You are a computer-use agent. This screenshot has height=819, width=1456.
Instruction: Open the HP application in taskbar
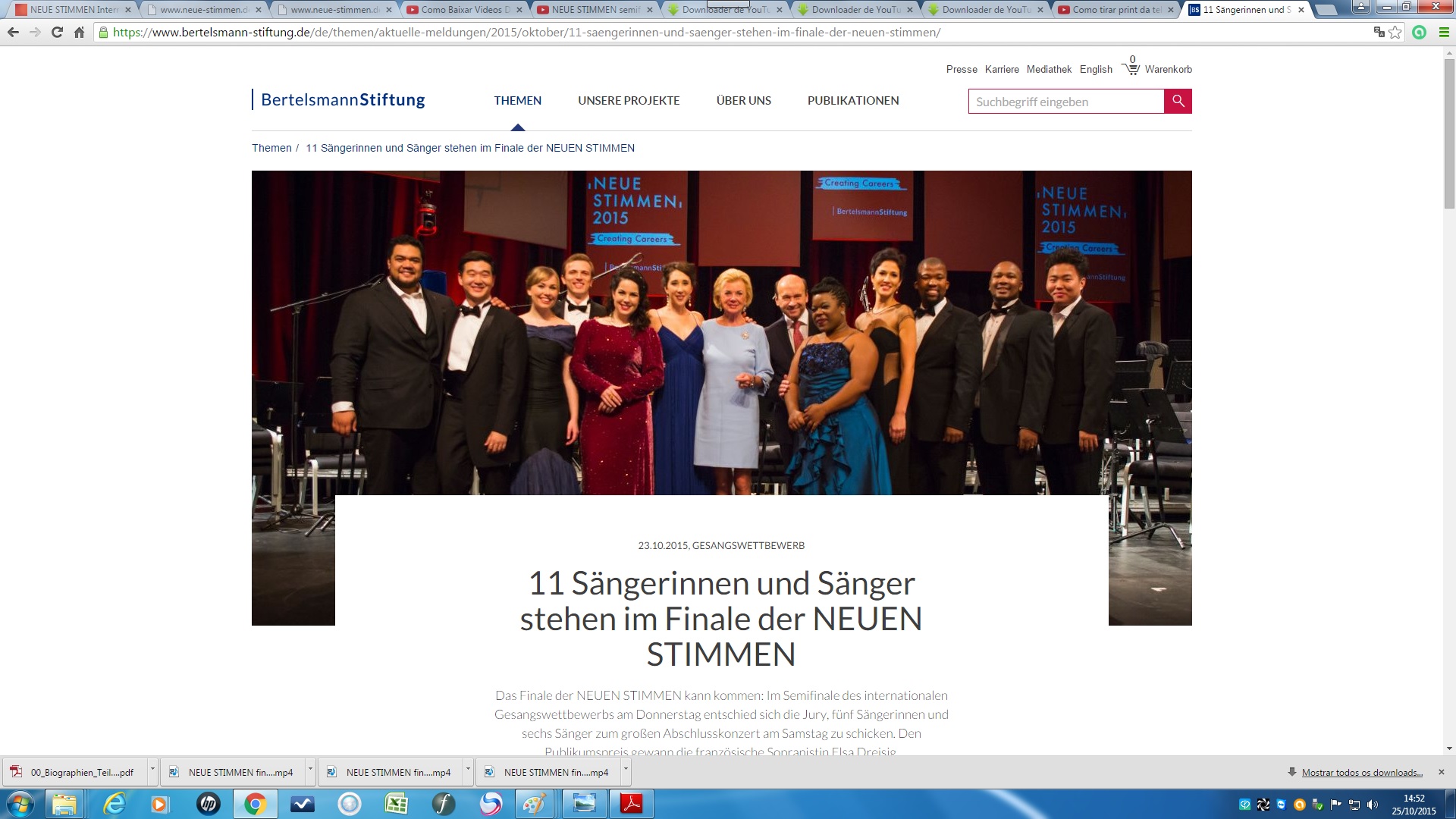point(208,804)
